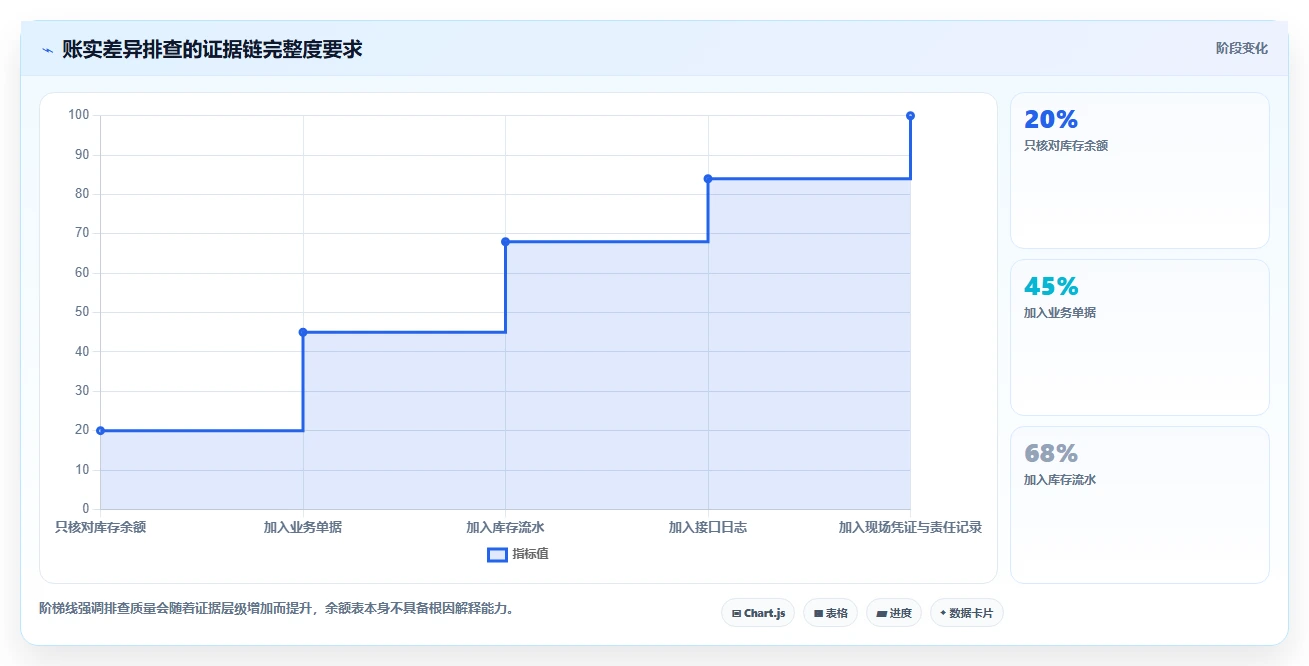Click the legend color box for 指标值
The height and width of the screenshot is (666, 1309).
click(x=497, y=554)
